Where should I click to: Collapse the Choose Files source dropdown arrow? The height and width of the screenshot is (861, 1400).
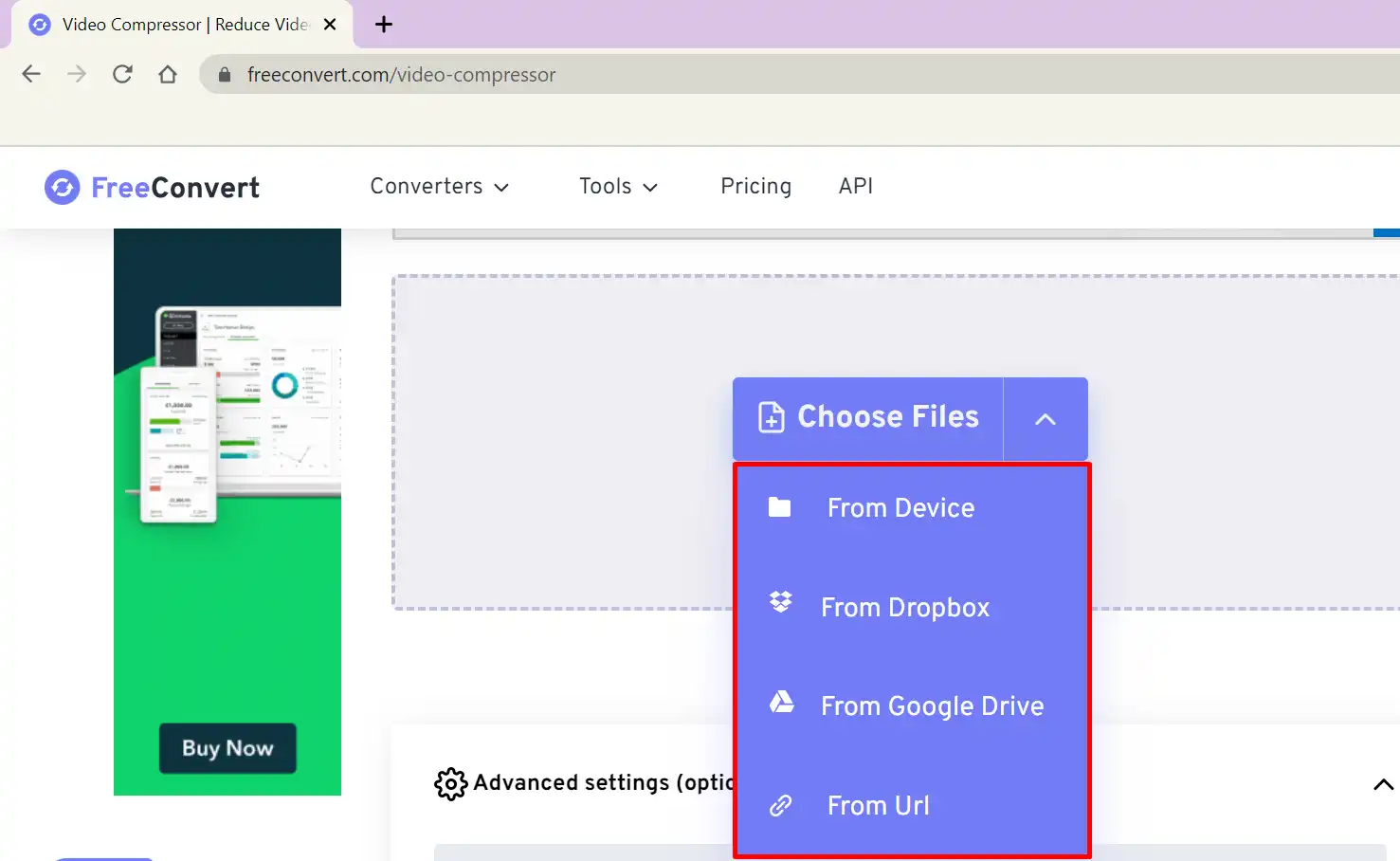[1045, 418]
